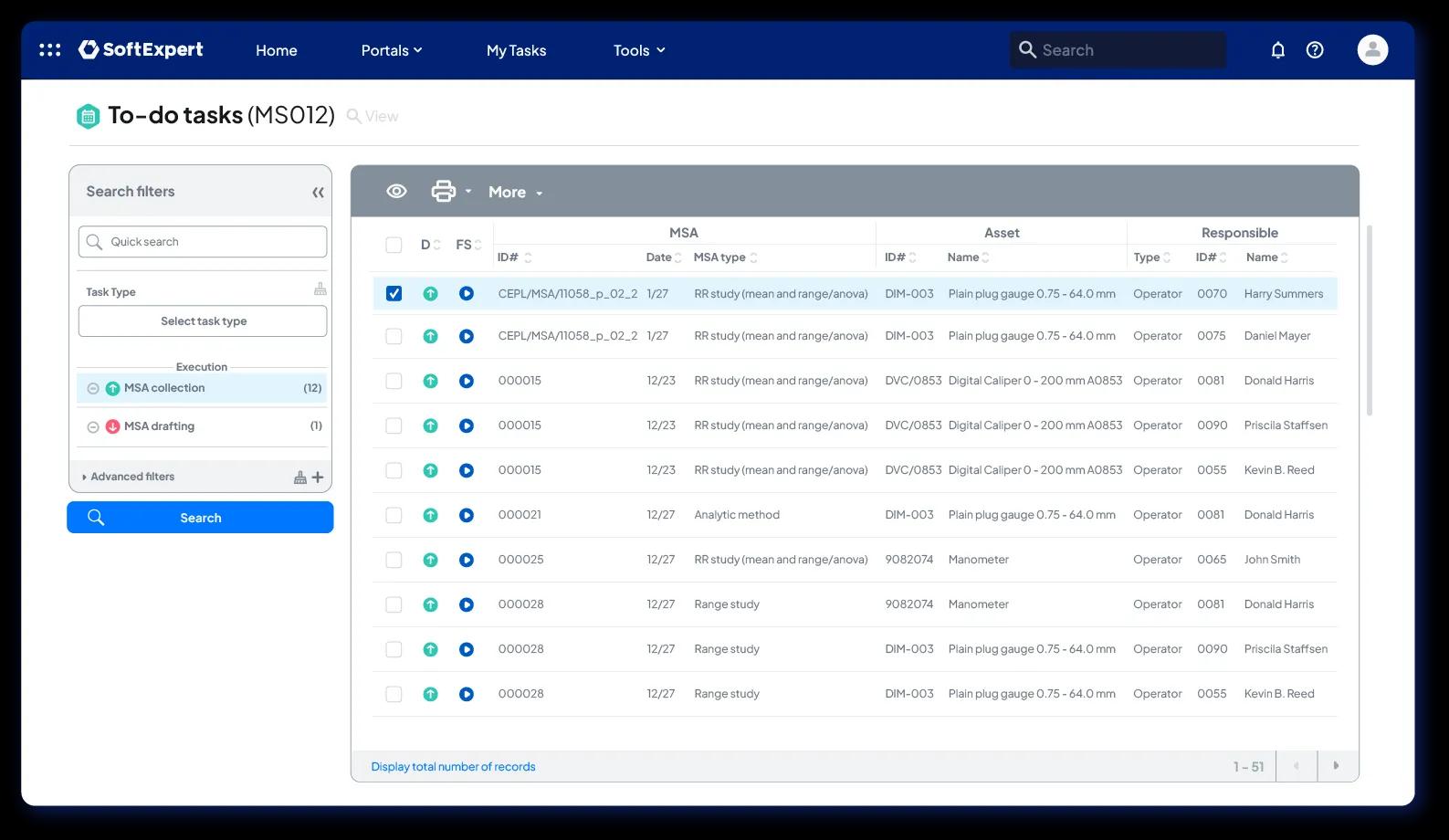Image resolution: width=1449 pixels, height=840 pixels.
Task: Check the Daniel Mayer row checkbox
Action: (x=394, y=336)
